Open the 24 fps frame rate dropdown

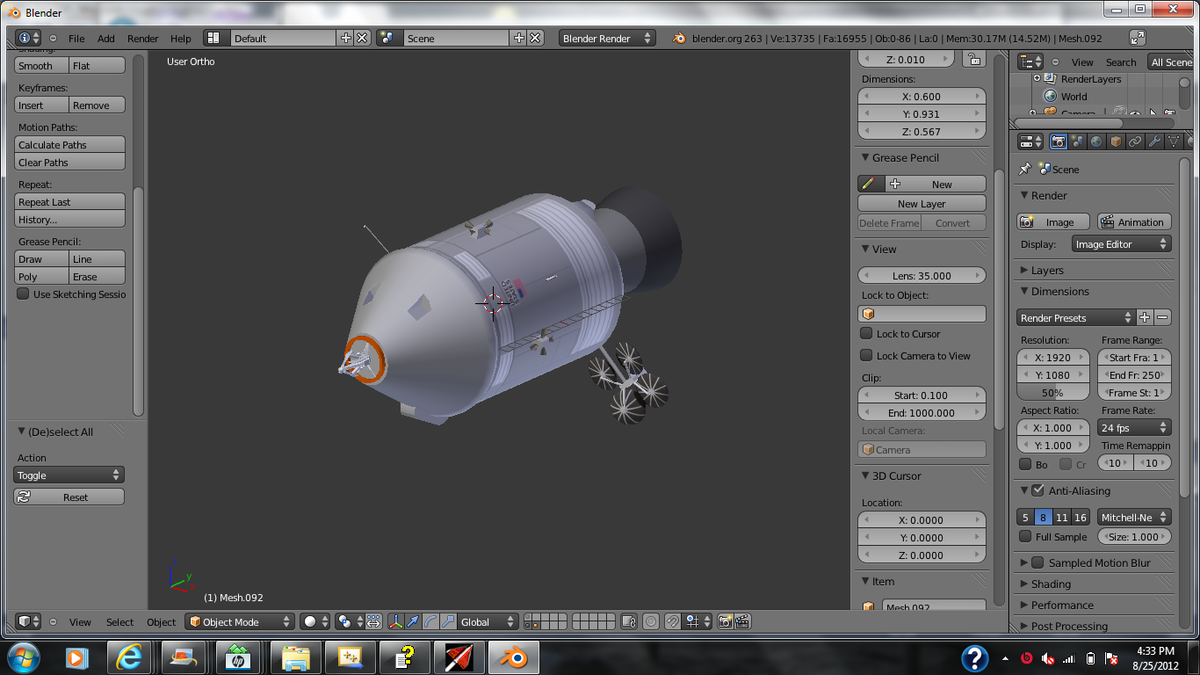1134,427
